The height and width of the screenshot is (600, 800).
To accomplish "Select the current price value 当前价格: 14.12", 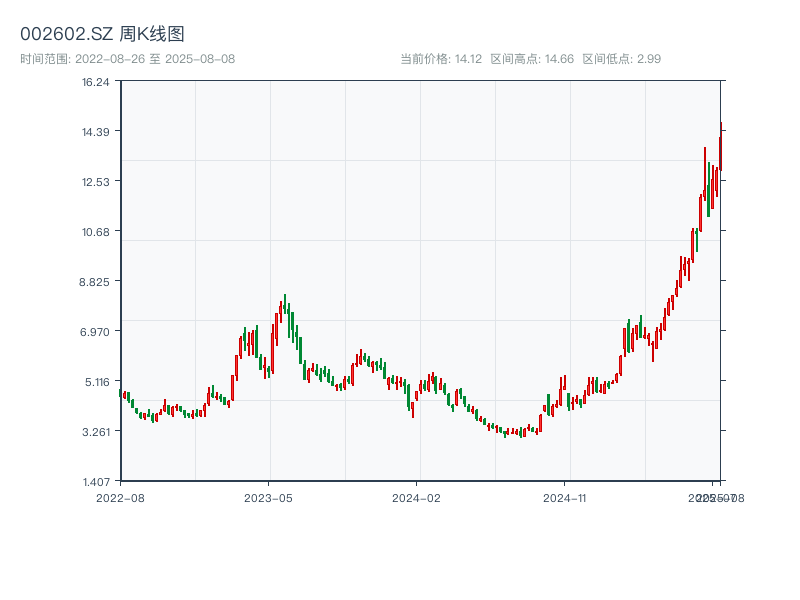I will (441, 59).
